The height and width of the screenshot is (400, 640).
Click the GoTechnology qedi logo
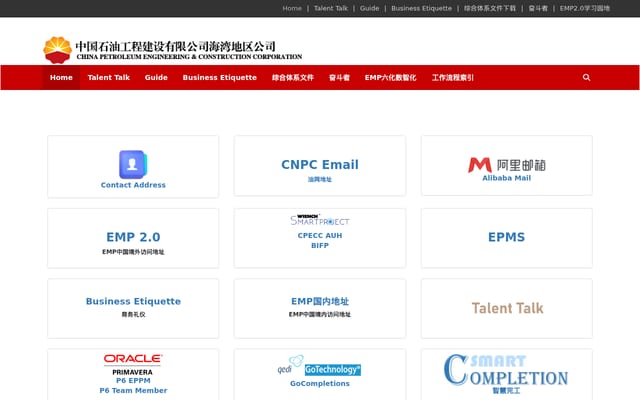pyautogui.click(x=319, y=365)
